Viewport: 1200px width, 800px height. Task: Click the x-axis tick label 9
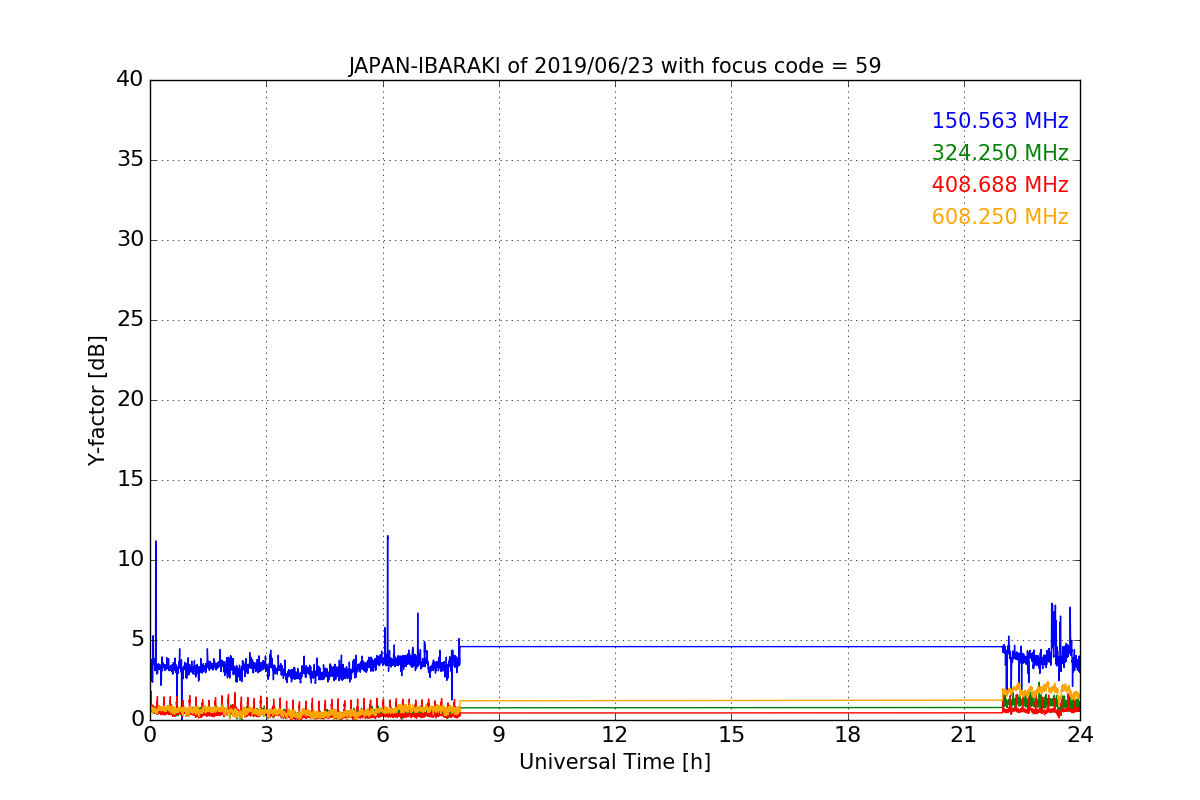pyautogui.click(x=499, y=734)
